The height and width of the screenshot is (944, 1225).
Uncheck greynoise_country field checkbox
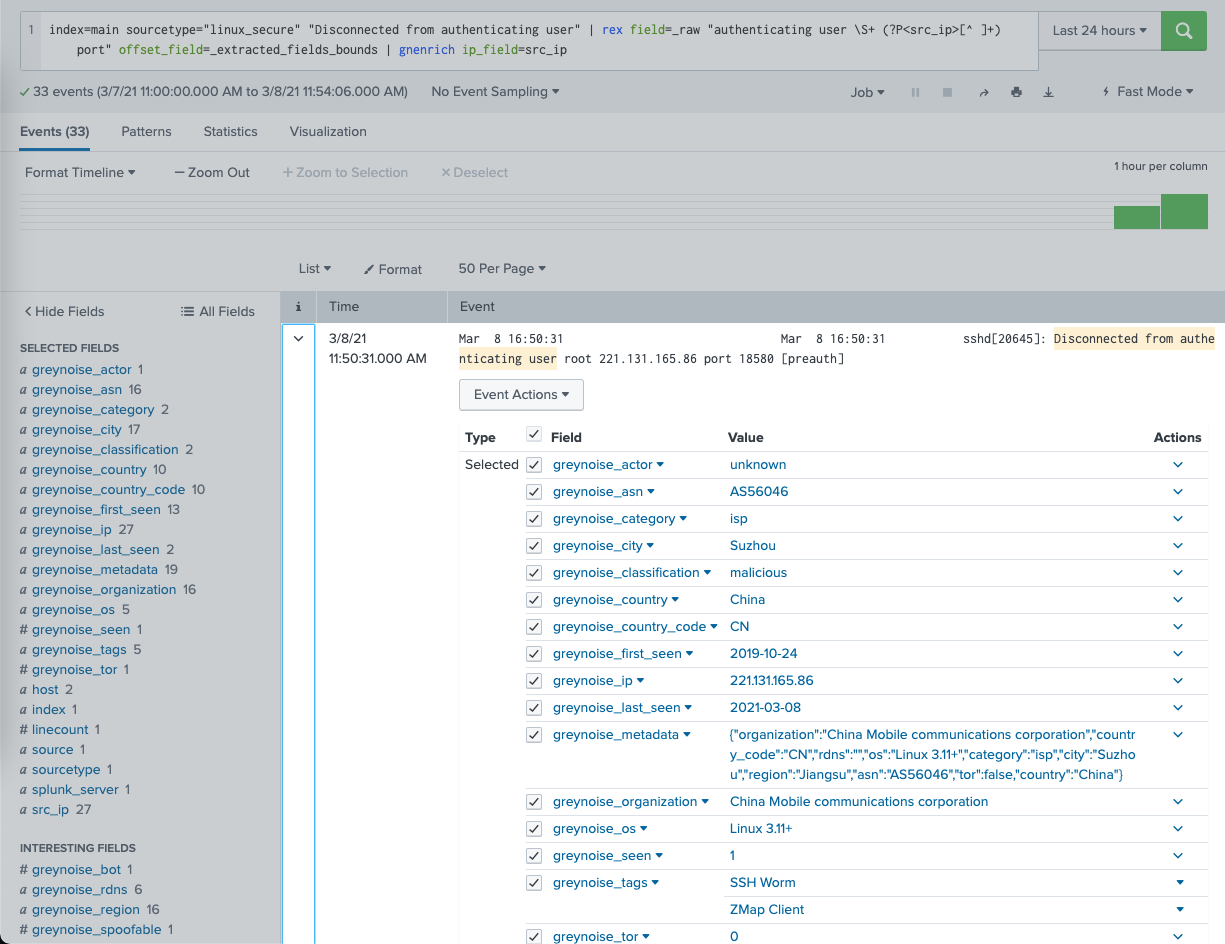(534, 600)
